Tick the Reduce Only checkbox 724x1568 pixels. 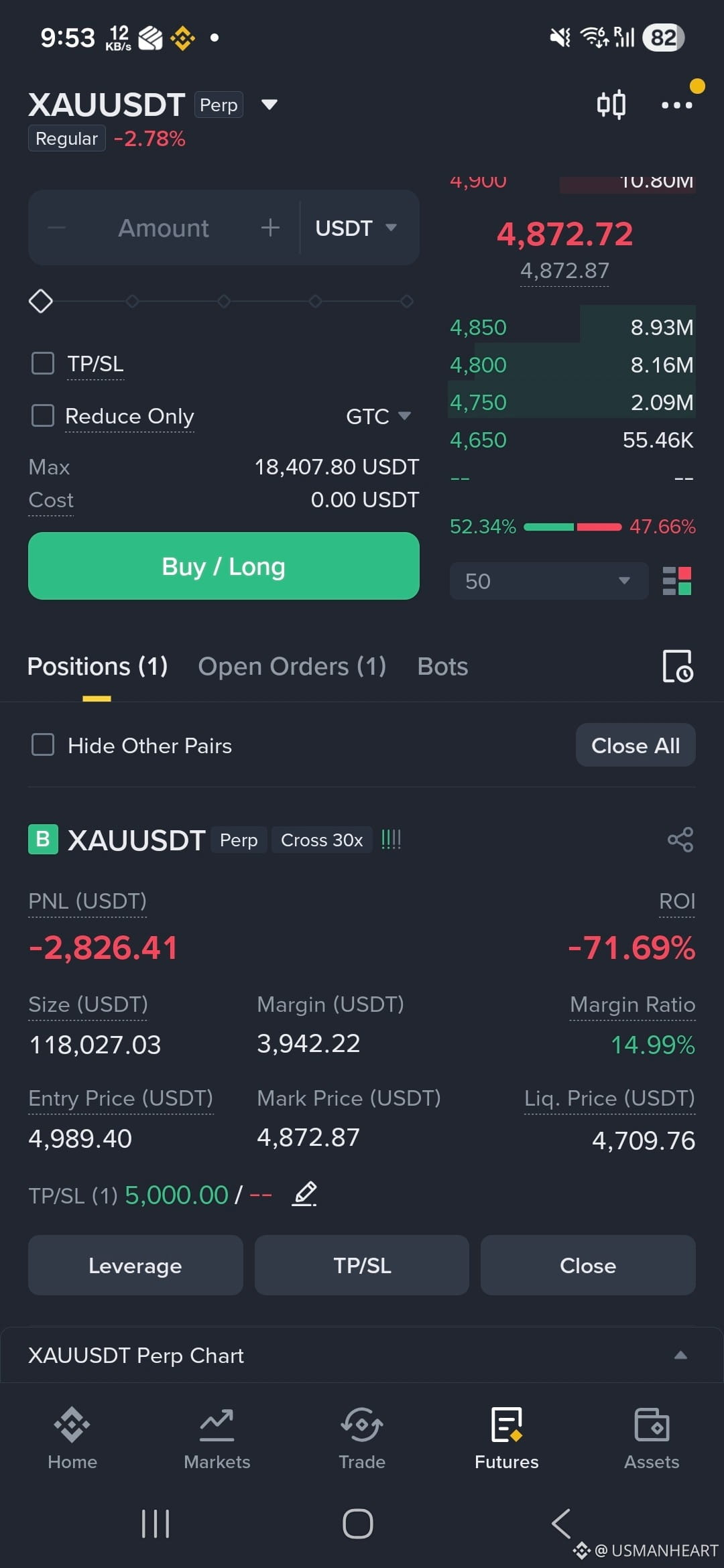tap(43, 415)
